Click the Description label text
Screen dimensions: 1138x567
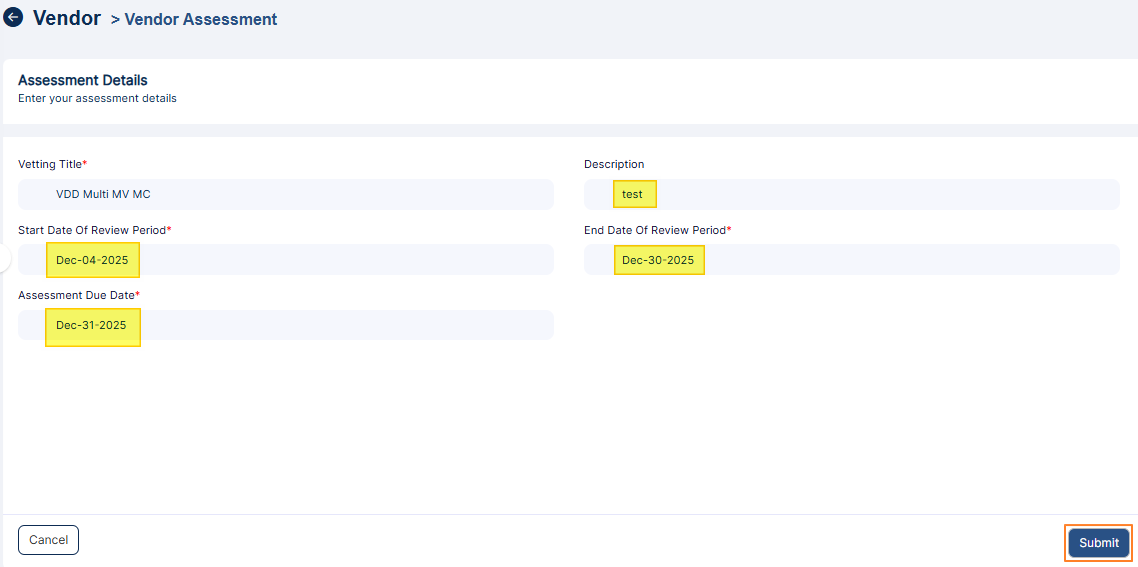tap(614, 164)
